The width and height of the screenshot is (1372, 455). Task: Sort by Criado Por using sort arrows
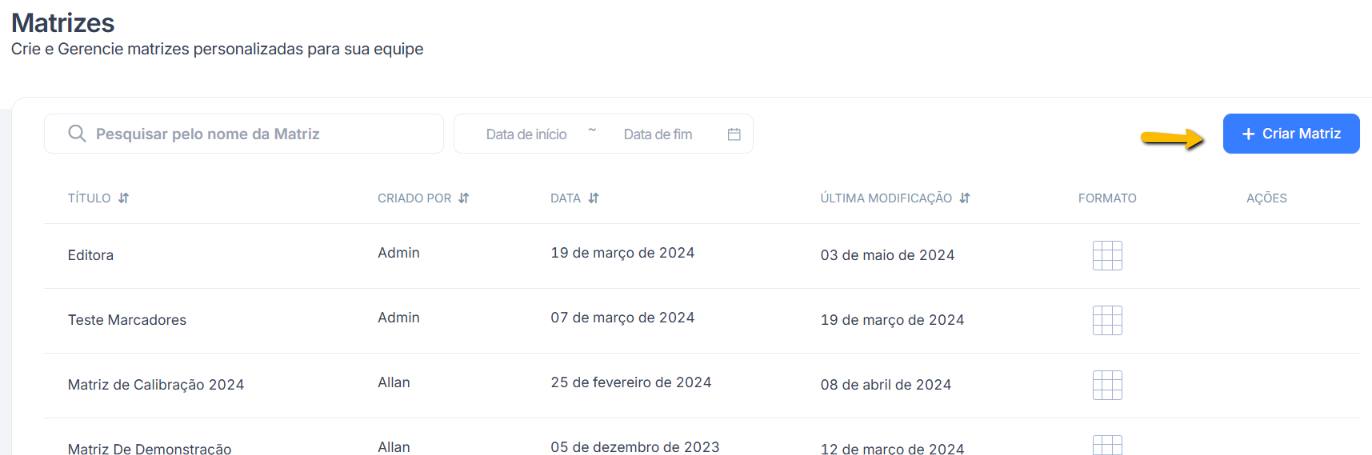click(x=464, y=198)
